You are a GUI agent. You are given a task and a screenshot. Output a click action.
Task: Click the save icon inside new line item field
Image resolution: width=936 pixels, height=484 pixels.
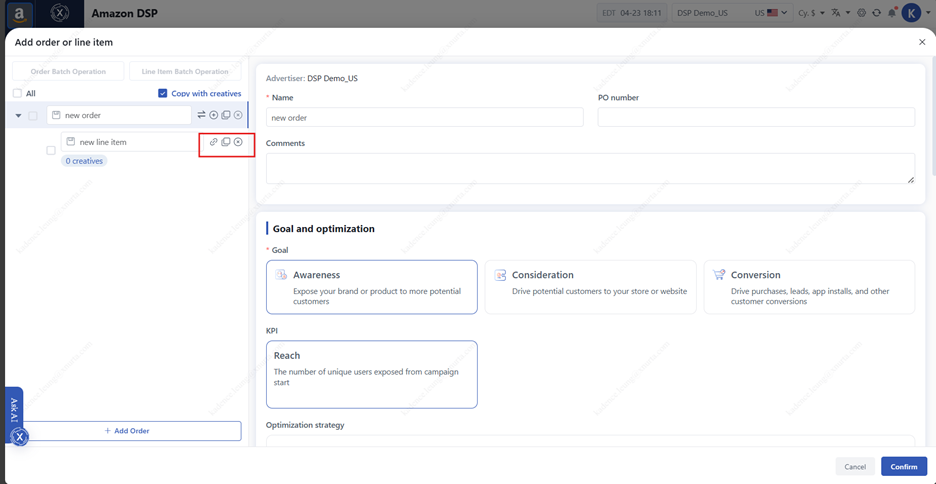pyautogui.click(x=70, y=142)
